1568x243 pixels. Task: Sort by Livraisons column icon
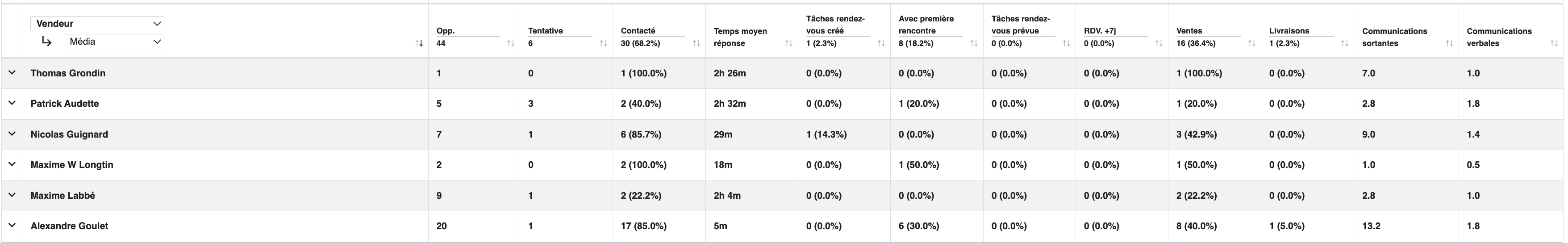[x=1345, y=43]
